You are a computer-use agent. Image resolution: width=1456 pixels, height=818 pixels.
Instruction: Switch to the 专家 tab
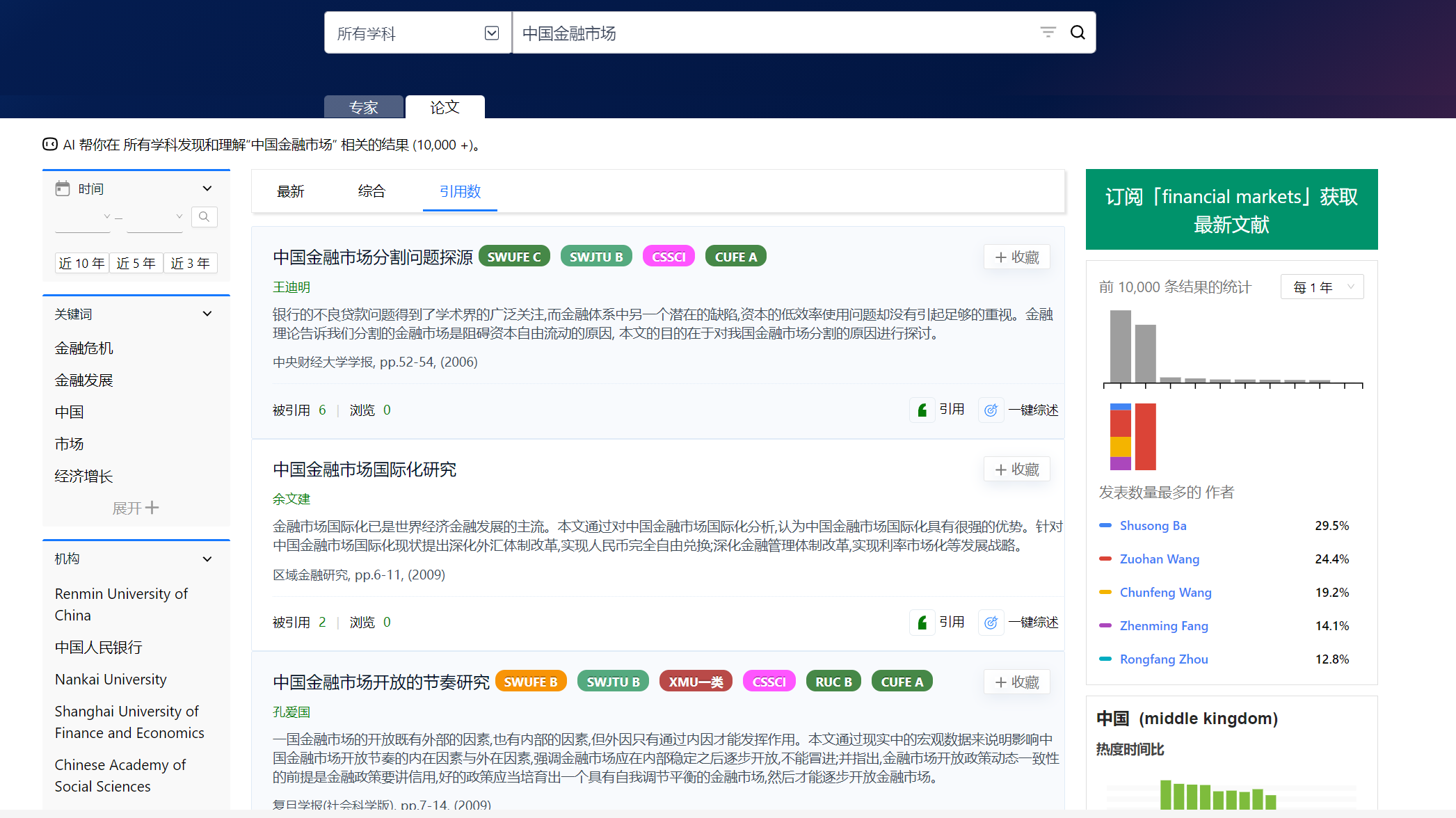(363, 107)
